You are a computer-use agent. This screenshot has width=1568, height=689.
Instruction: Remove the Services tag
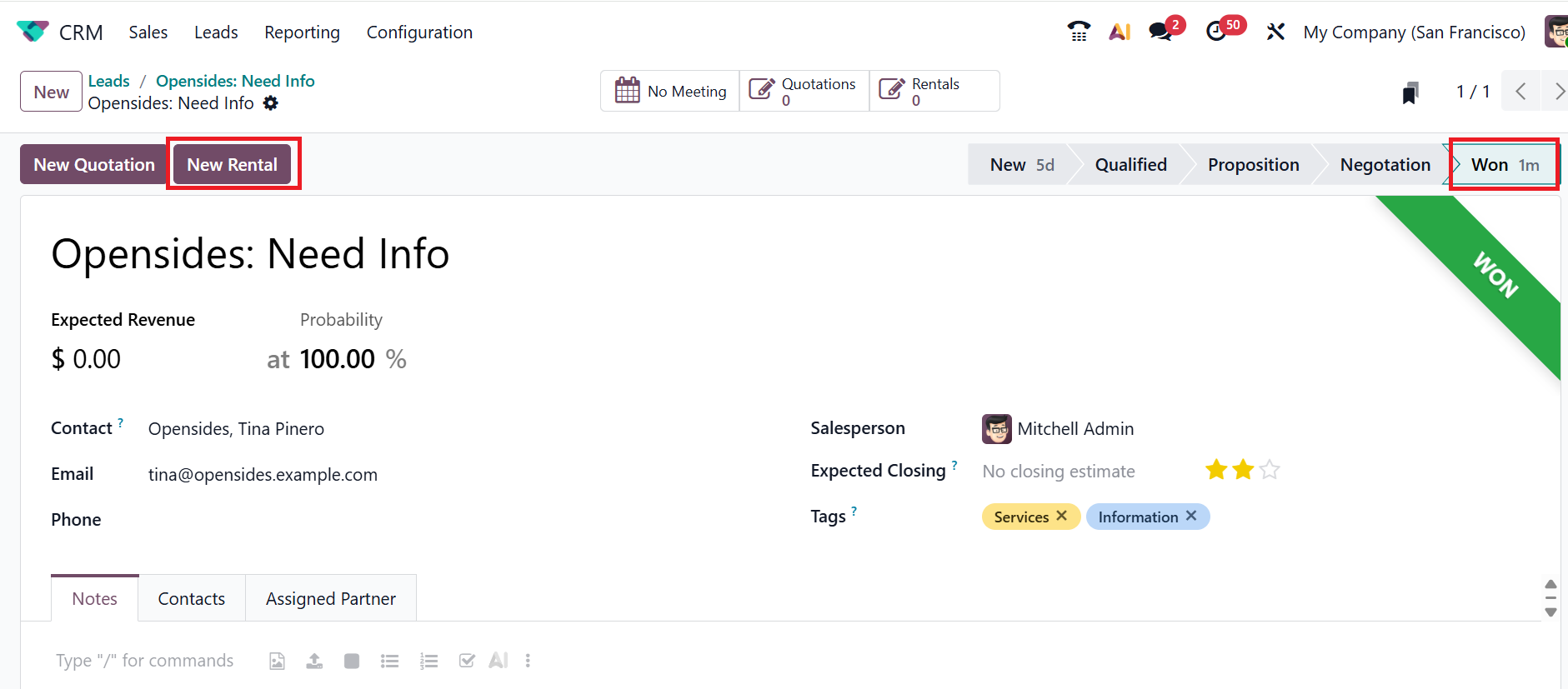coord(1062,517)
